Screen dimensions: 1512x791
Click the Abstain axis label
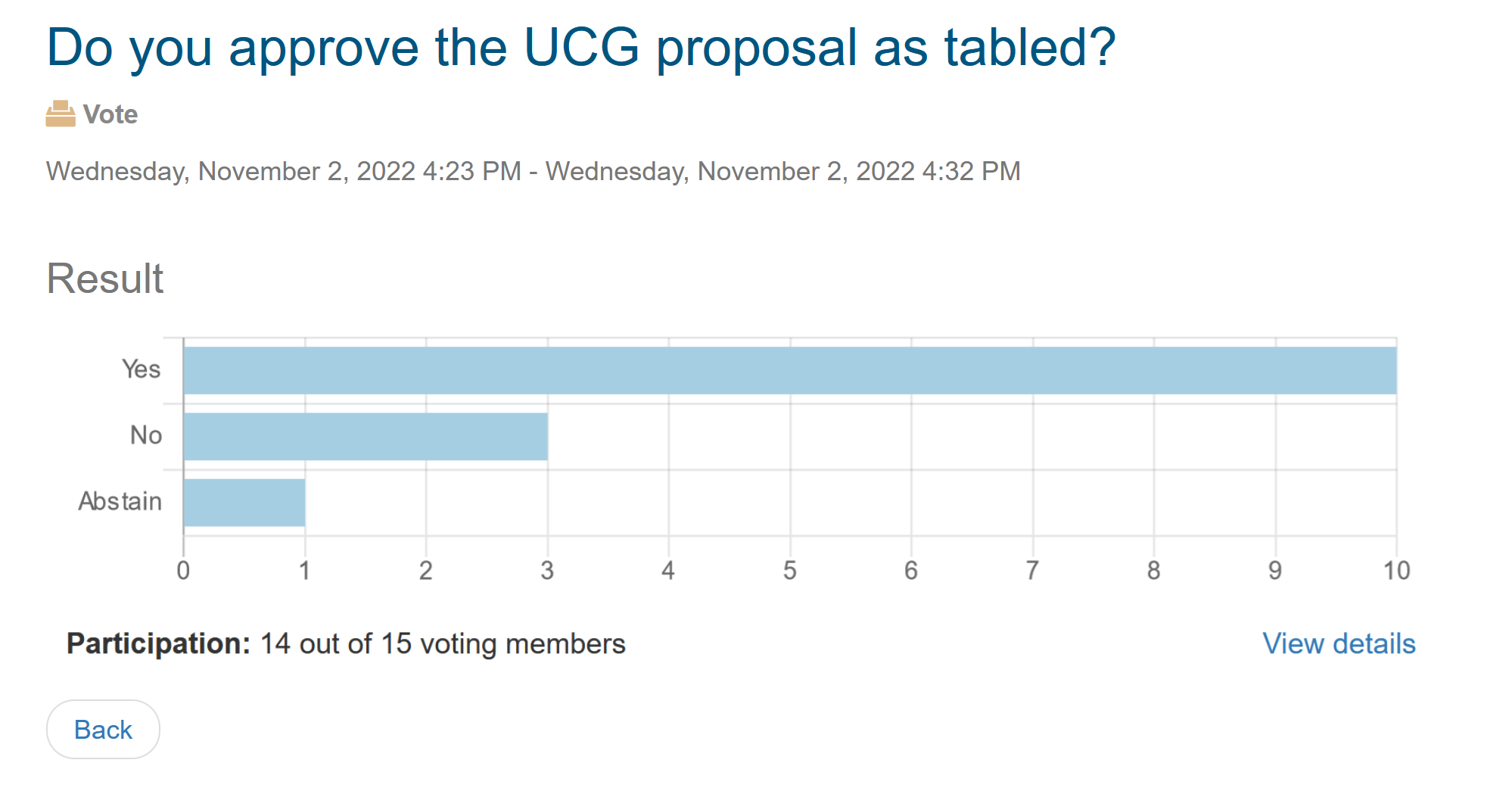(120, 501)
